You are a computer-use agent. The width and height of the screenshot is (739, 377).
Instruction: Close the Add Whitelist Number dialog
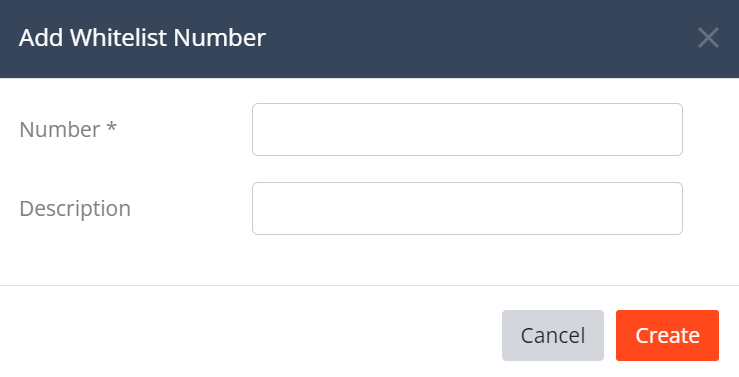708,38
